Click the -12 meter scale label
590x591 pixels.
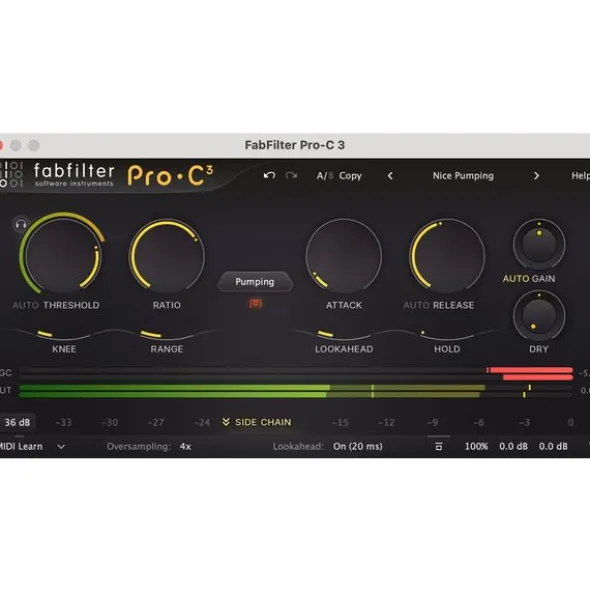tap(386, 423)
